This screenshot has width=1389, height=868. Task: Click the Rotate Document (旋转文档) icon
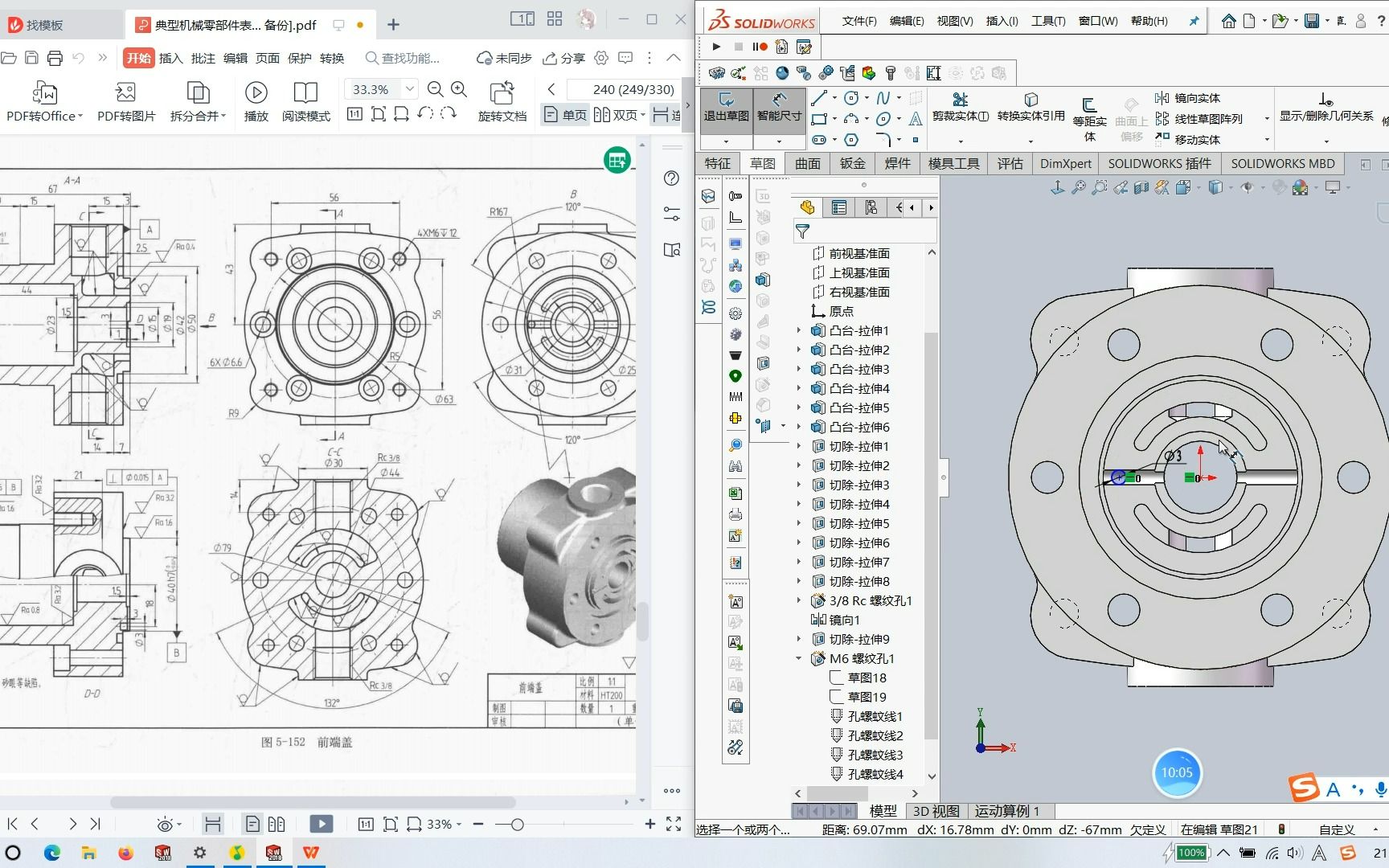click(502, 93)
